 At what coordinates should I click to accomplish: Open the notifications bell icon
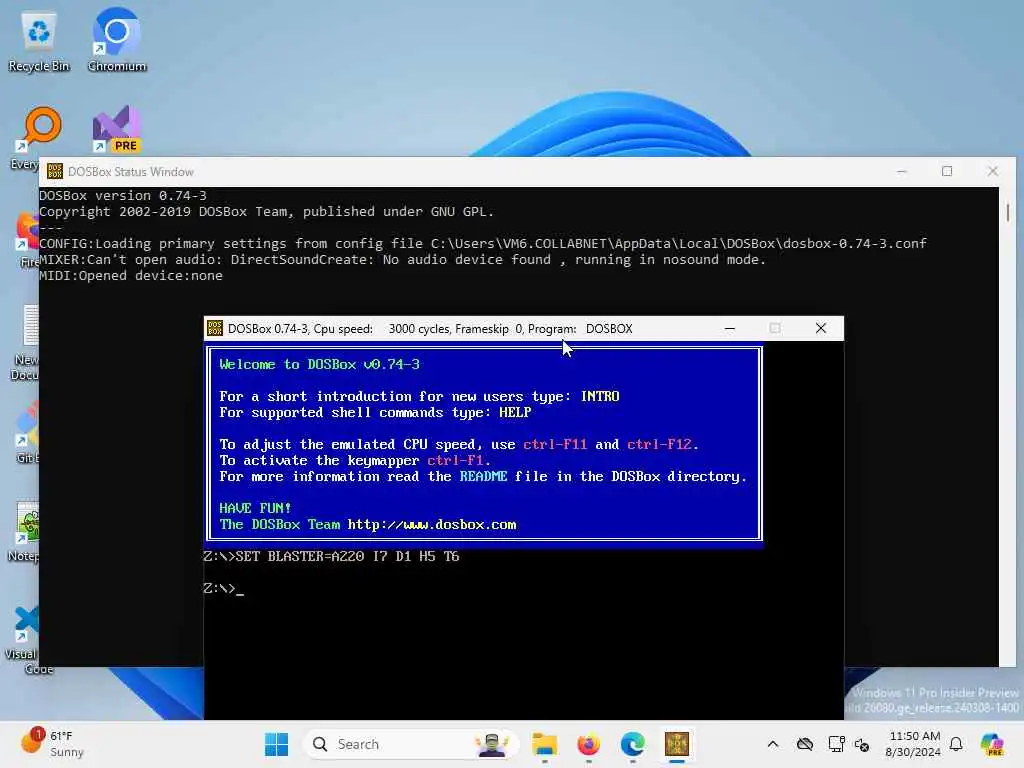(x=956, y=744)
